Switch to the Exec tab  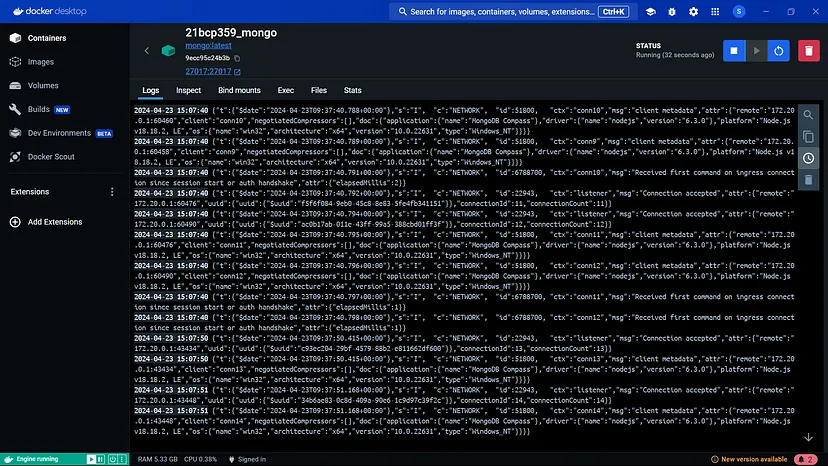click(286, 90)
